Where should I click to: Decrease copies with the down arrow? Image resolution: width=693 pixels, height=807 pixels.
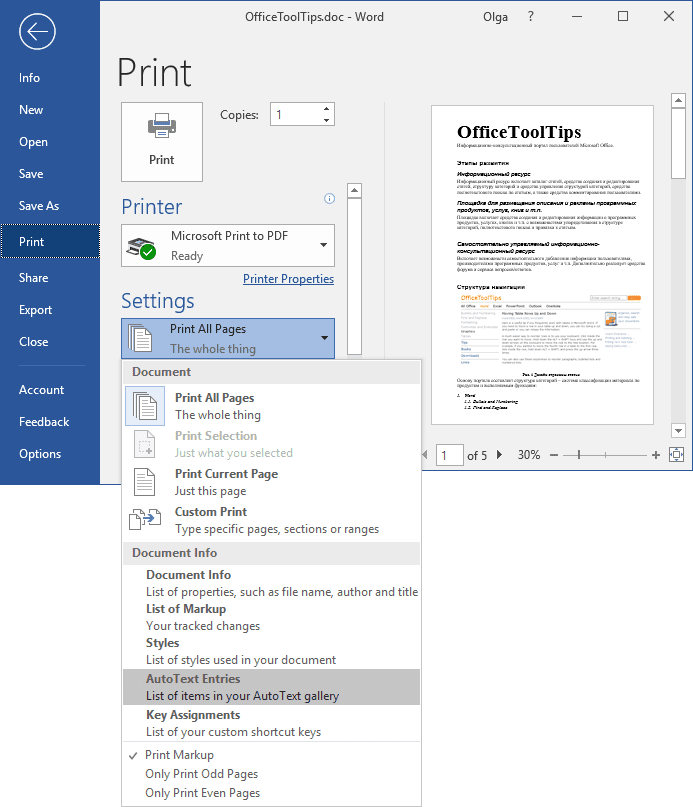[326, 120]
